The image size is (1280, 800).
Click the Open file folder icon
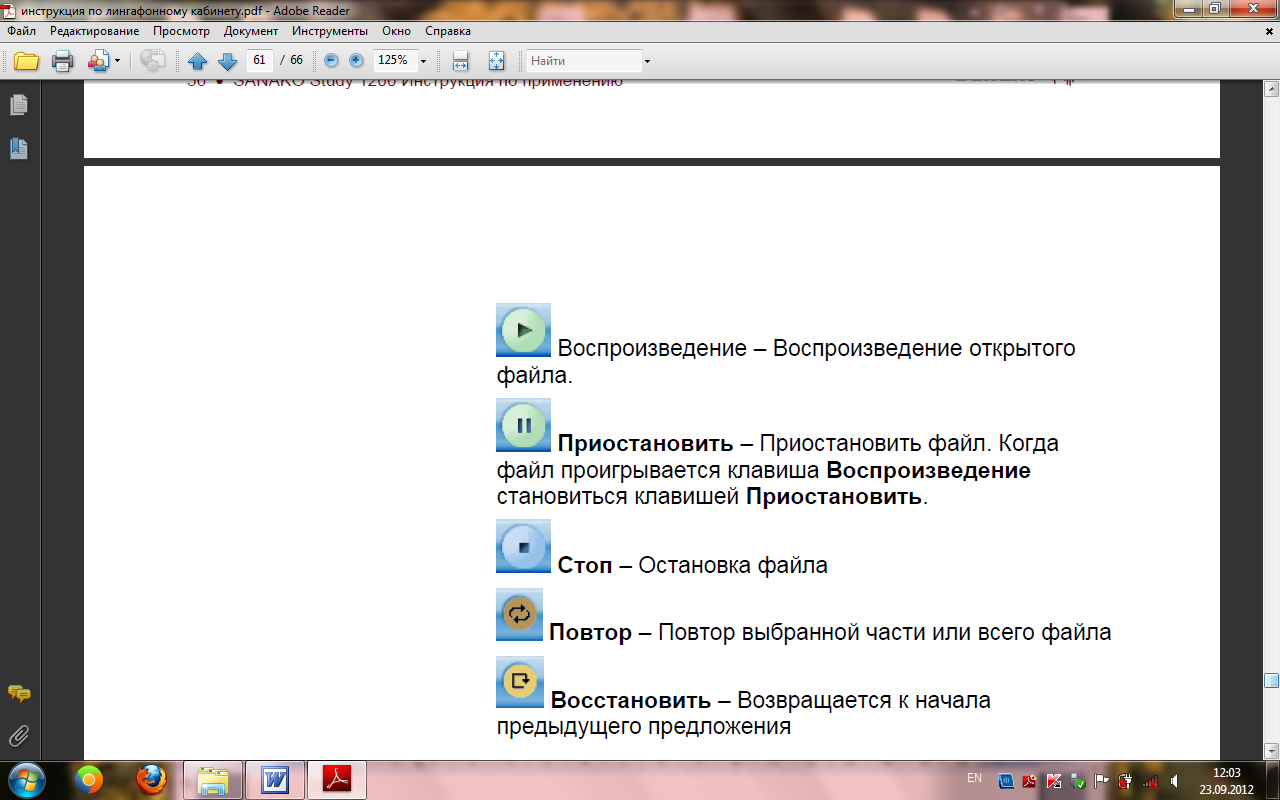click(x=26, y=61)
